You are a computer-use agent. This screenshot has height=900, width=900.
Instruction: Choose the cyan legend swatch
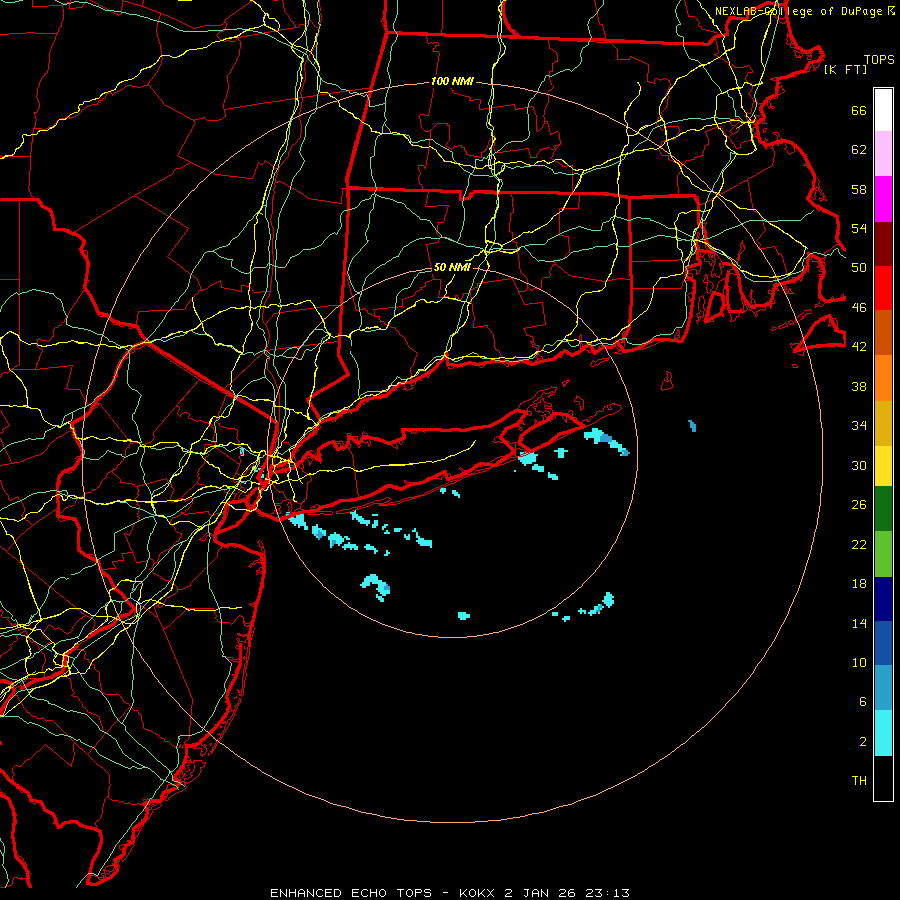(x=883, y=733)
